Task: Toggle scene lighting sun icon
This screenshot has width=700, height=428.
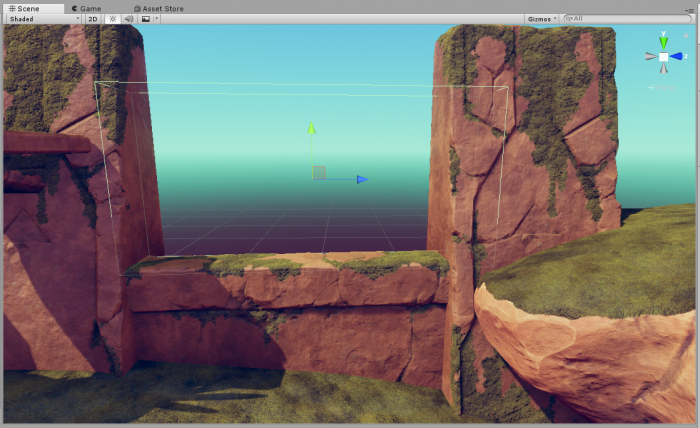Action: (x=112, y=19)
